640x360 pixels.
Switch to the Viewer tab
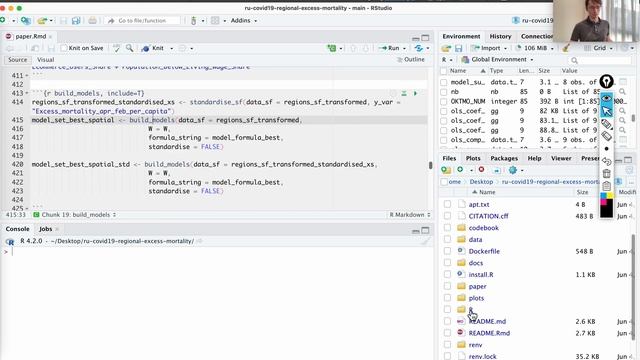tap(561, 158)
